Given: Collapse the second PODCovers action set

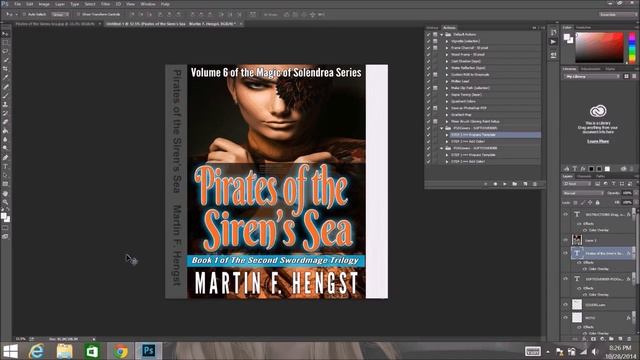Looking at the screenshot, I should click(x=442, y=148).
